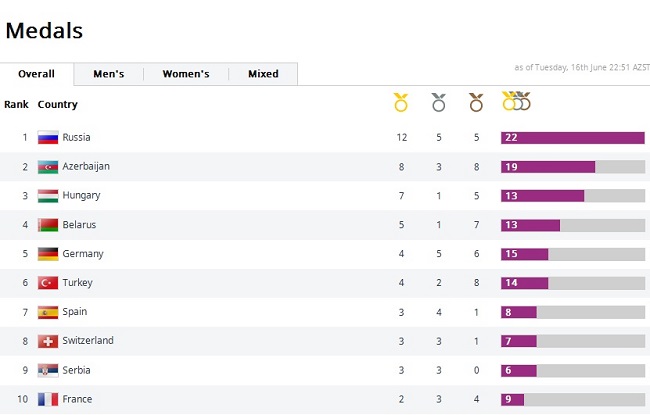The height and width of the screenshot is (415, 650).
Task: Open the Turkey country link
Action: point(78,283)
